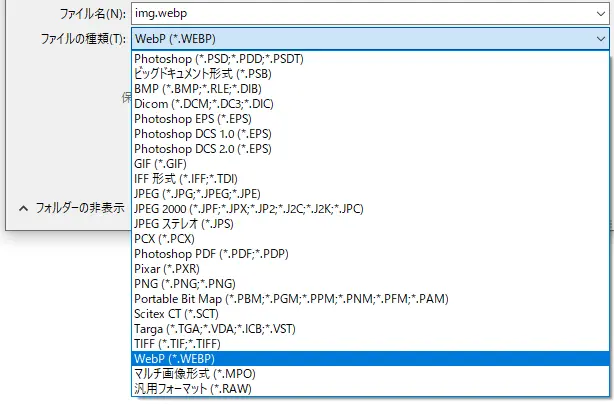Viewport: 614px width, 405px height.
Task: Choose マルチ画像形式 (*.MPO) format
Action: coord(370,374)
